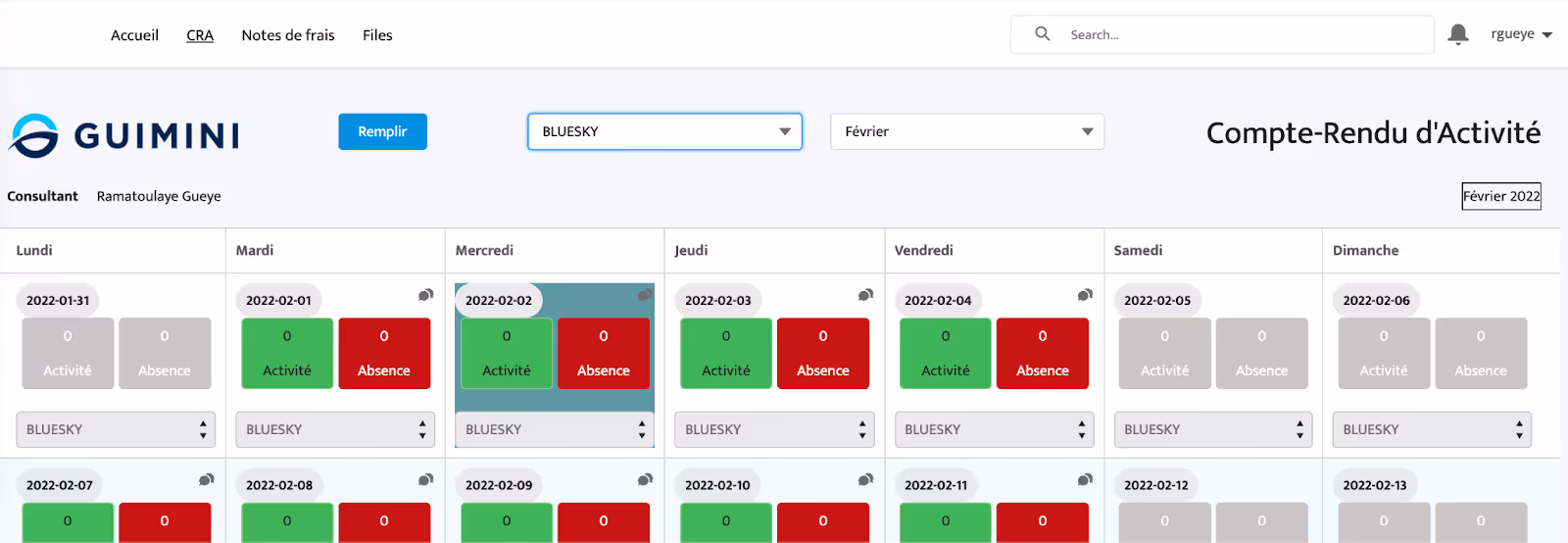Click greyed Absence tile for 2022-01-31
This screenshot has width=1568, height=543.
click(x=165, y=353)
